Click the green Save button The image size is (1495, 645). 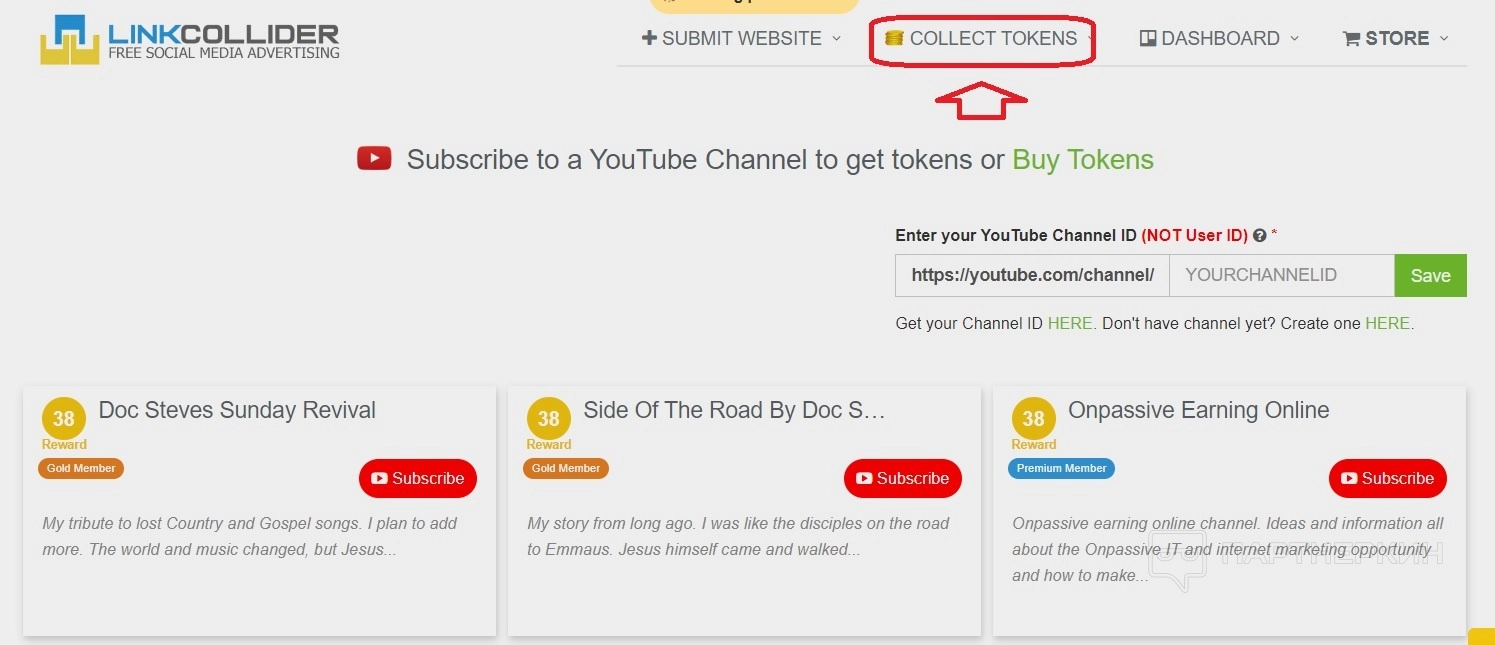coord(1430,275)
